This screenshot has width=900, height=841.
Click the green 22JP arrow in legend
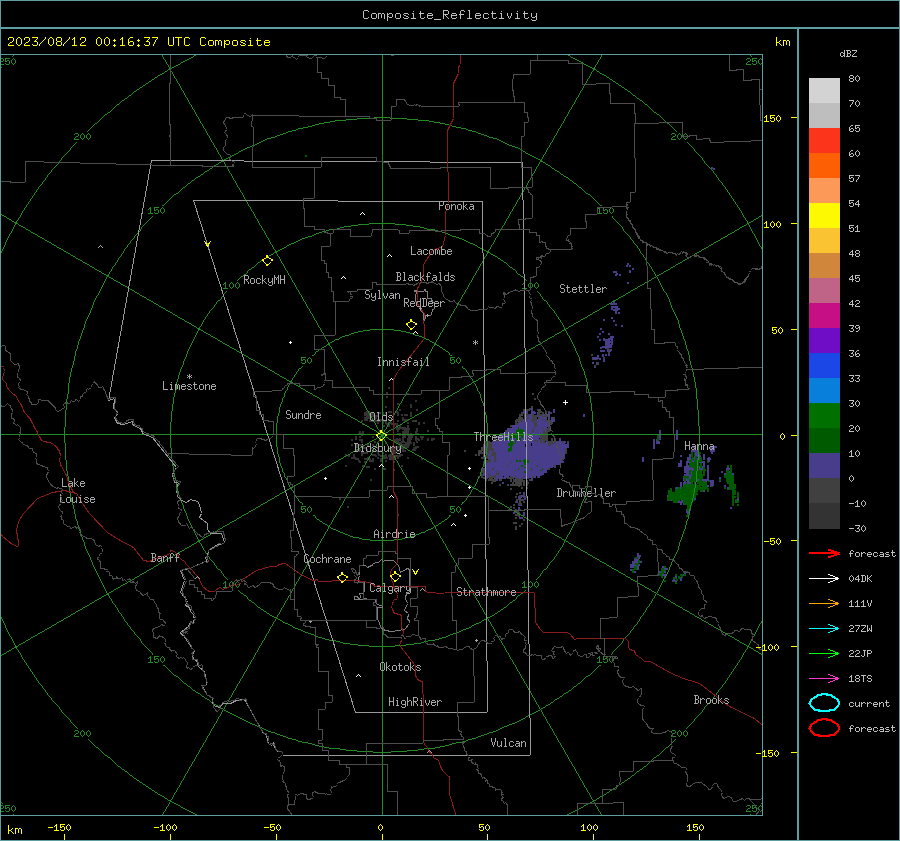(824, 653)
